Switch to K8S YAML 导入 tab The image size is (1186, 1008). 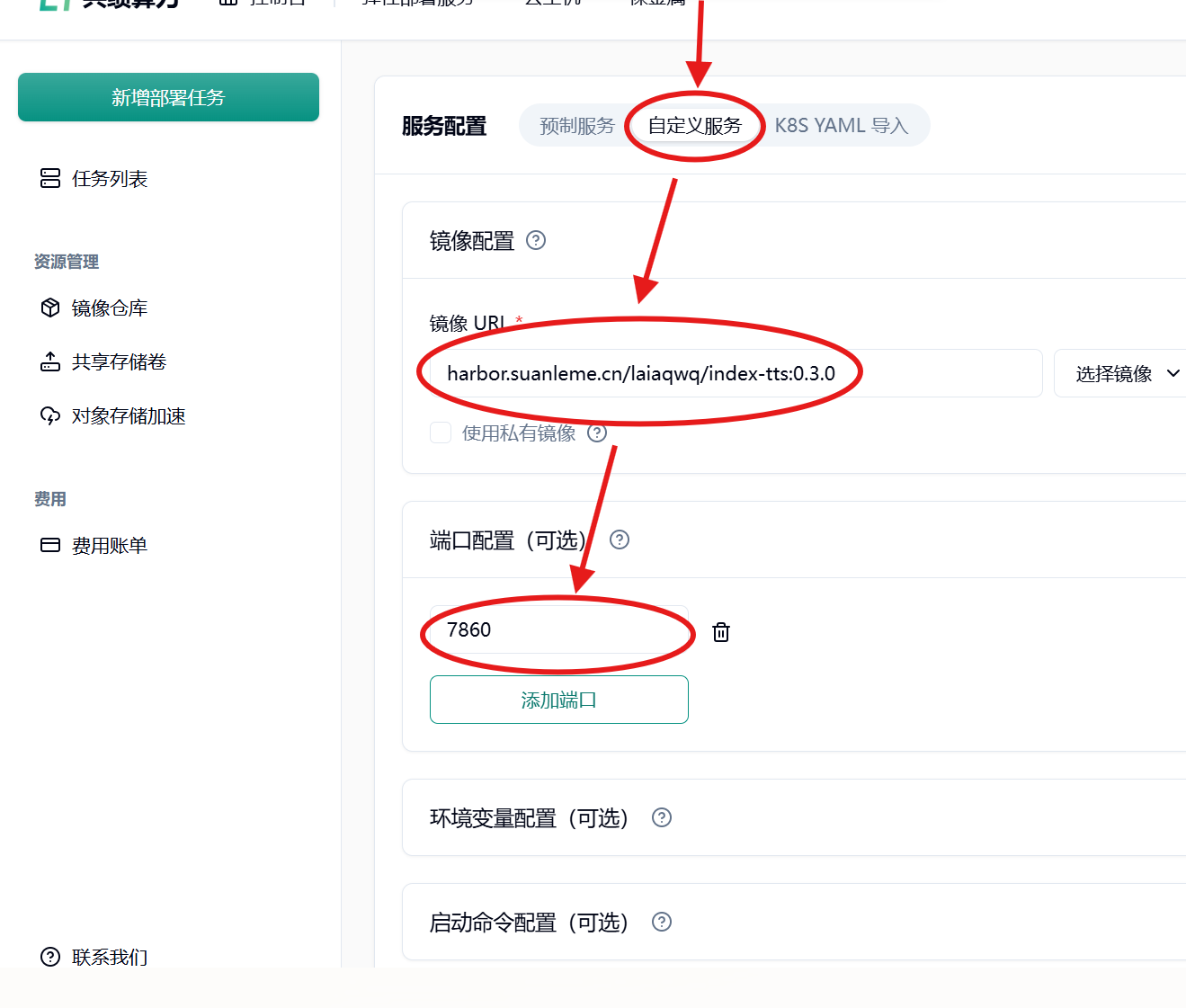tap(841, 126)
